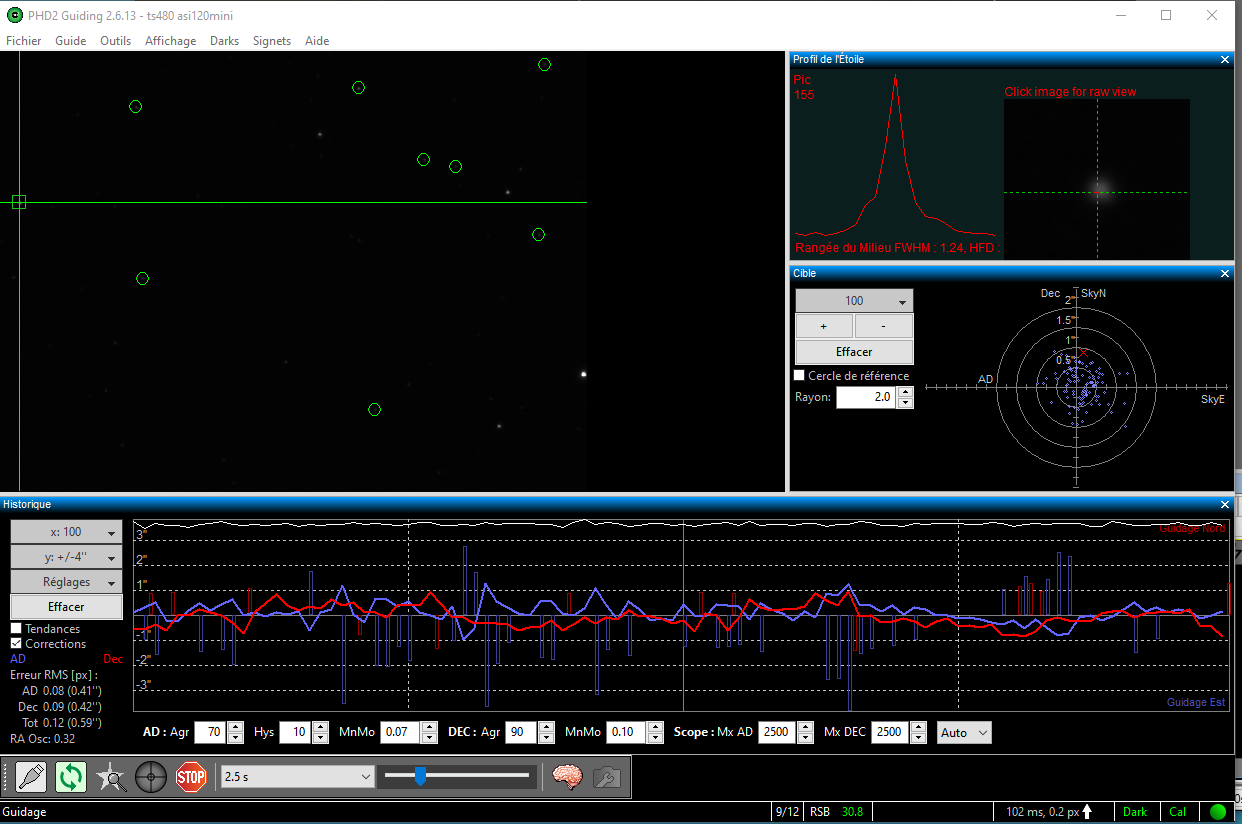Open the Auto DEC guide mode dropdown
The width and height of the screenshot is (1242, 824).
click(964, 733)
